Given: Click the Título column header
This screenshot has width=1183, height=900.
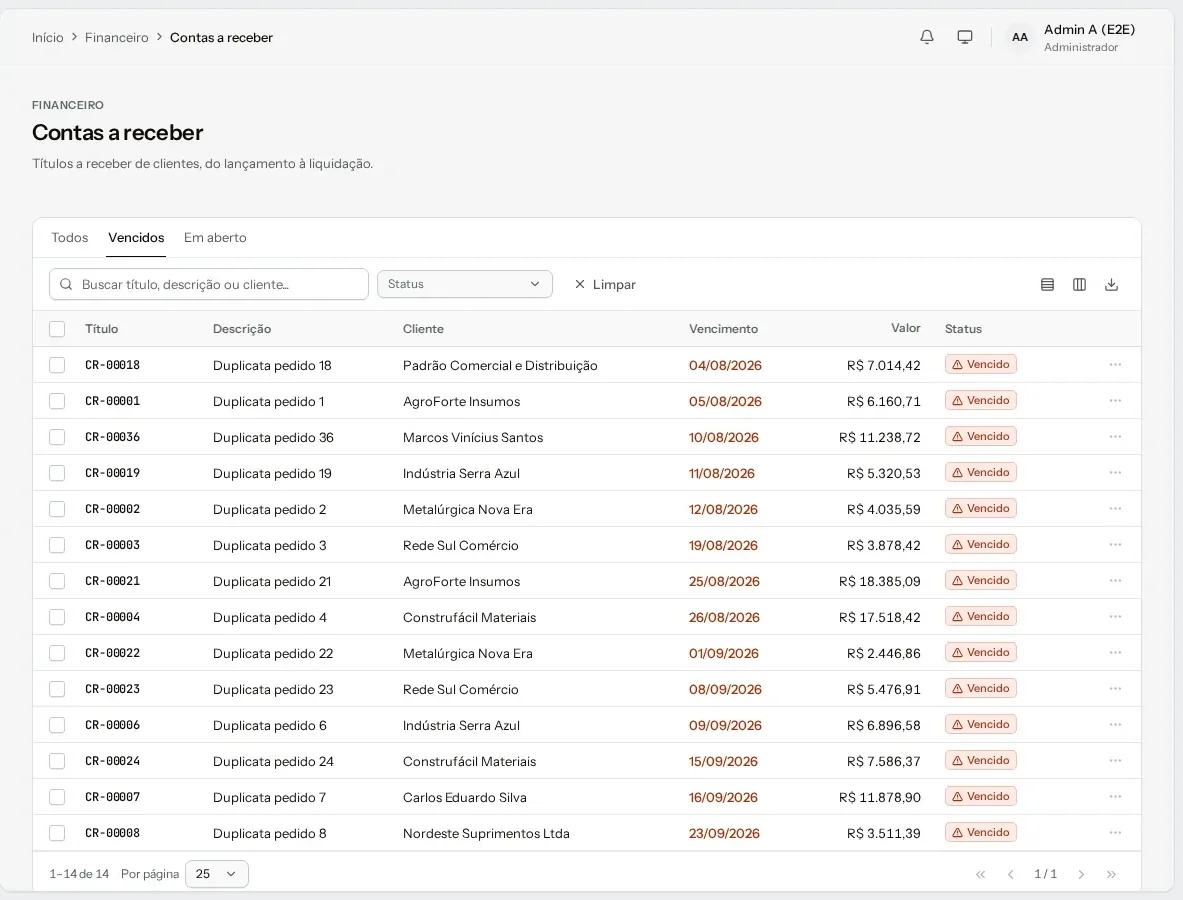Looking at the screenshot, I should [101, 329].
